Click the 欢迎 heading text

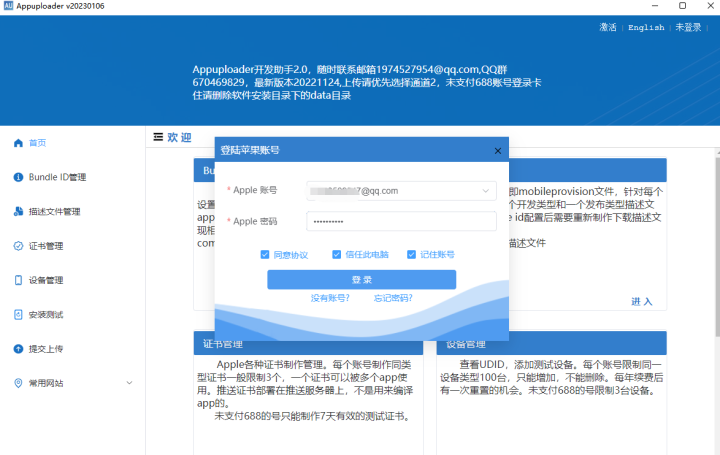180,137
